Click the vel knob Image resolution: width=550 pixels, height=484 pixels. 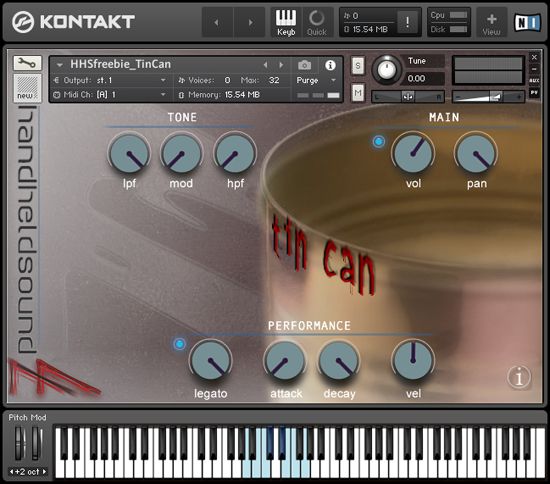click(x=413, y=361)
